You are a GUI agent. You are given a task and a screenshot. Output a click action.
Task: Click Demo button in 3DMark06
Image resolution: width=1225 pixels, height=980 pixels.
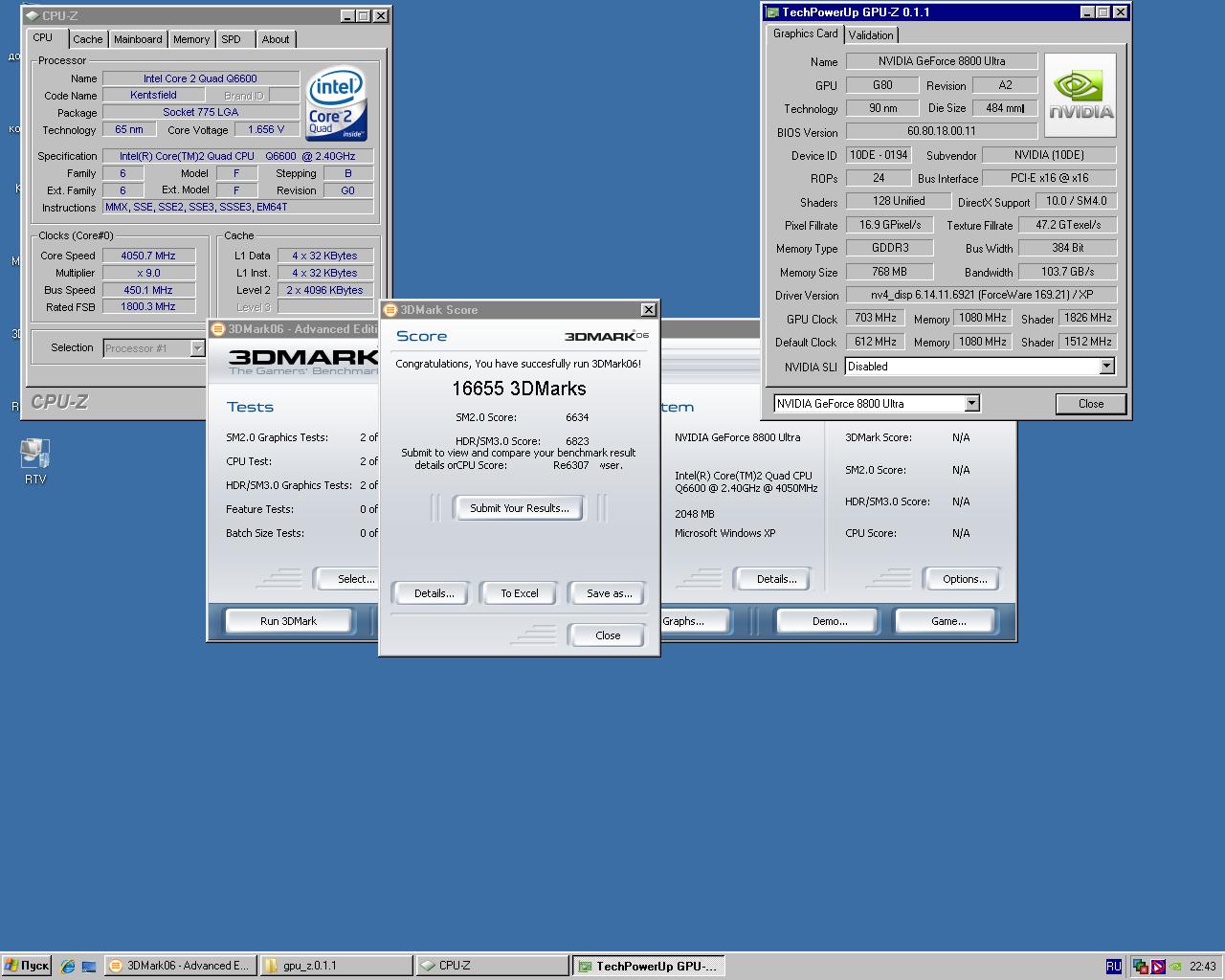coord(830,621)
